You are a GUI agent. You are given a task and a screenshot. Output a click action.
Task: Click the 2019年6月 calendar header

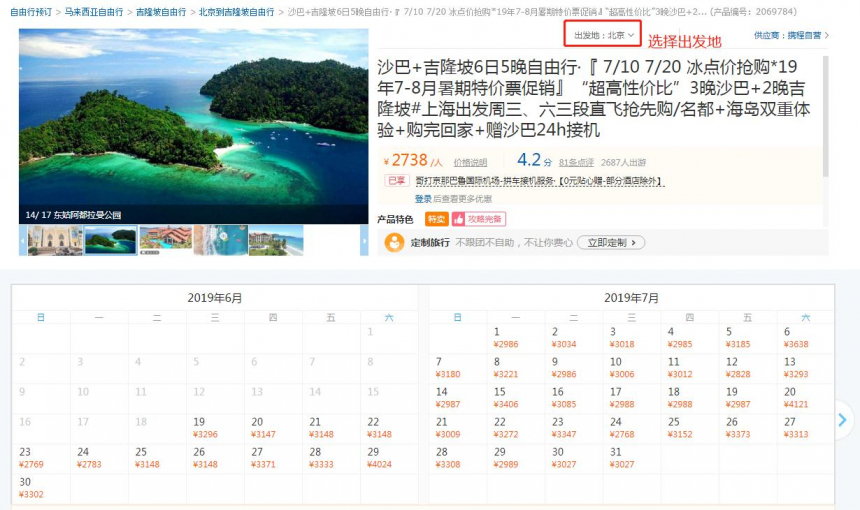click(214, 298)
